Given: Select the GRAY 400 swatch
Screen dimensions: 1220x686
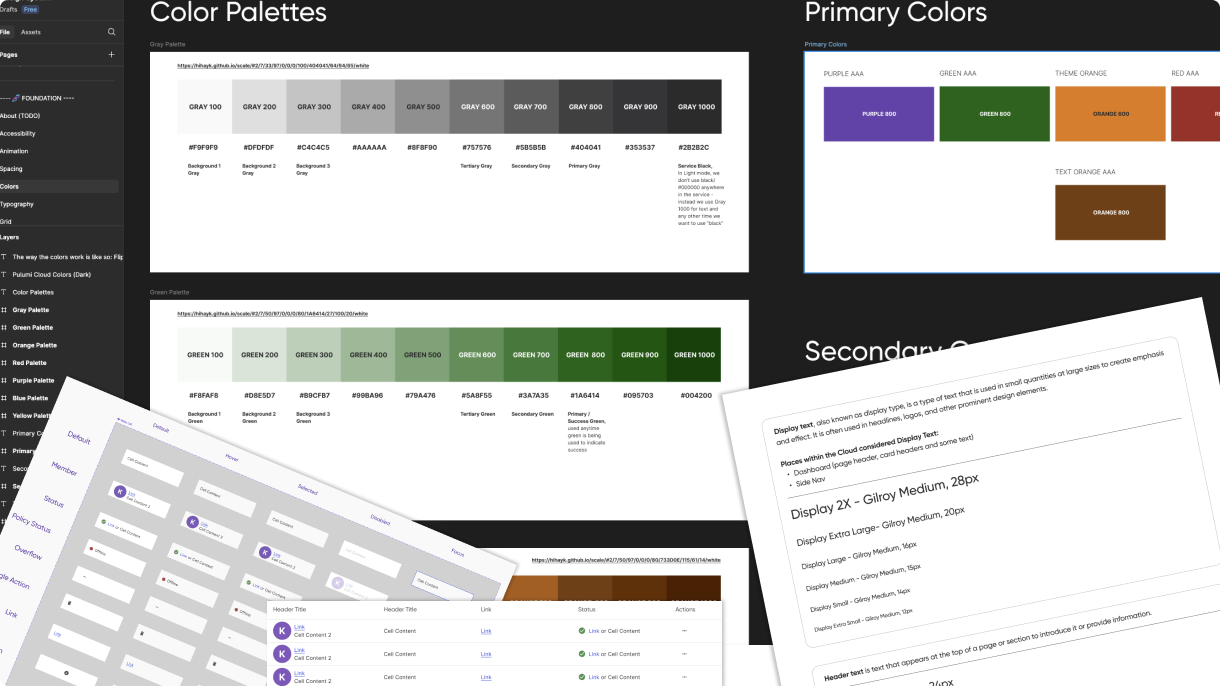Looking at the screenshot, I should 368,107.
